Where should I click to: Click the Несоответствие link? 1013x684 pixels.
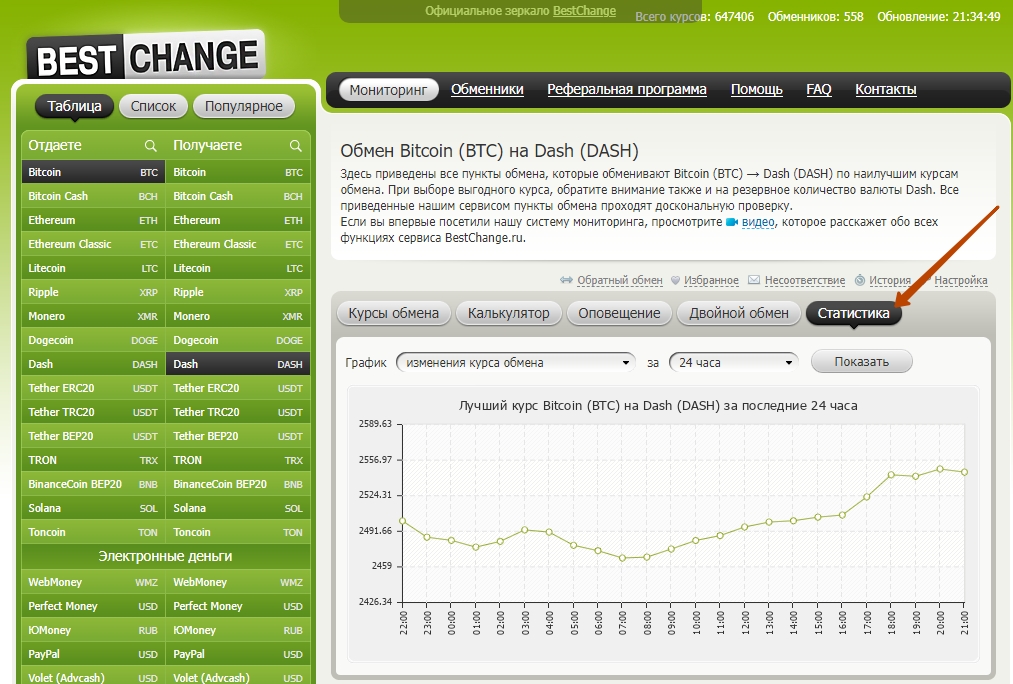tap(805, 280)
